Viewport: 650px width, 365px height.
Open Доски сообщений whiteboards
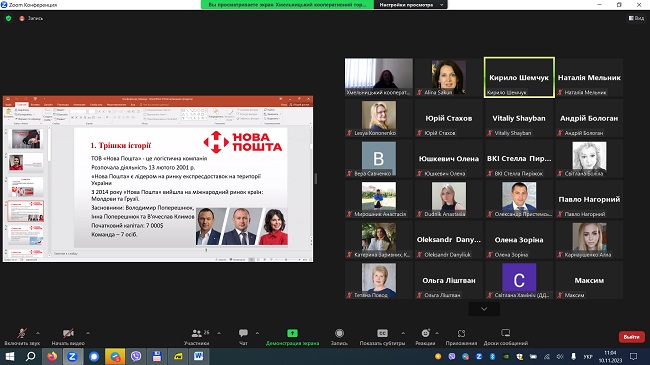(x=506, y=336)
